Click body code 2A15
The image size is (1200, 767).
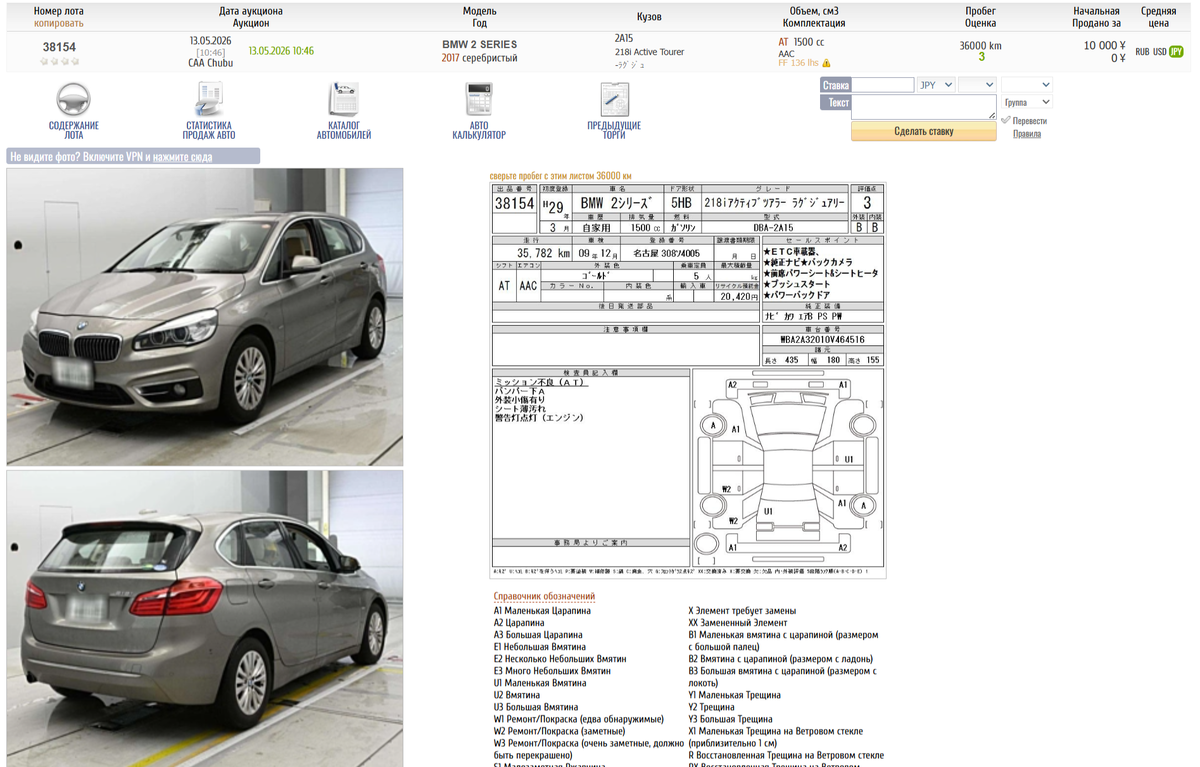tap(624, 38)
